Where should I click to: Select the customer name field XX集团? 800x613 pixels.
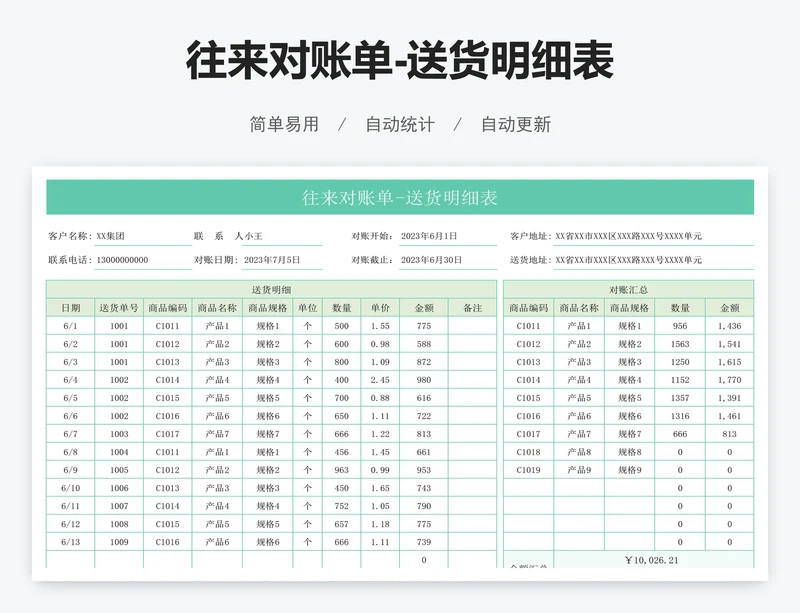(143, 236)
